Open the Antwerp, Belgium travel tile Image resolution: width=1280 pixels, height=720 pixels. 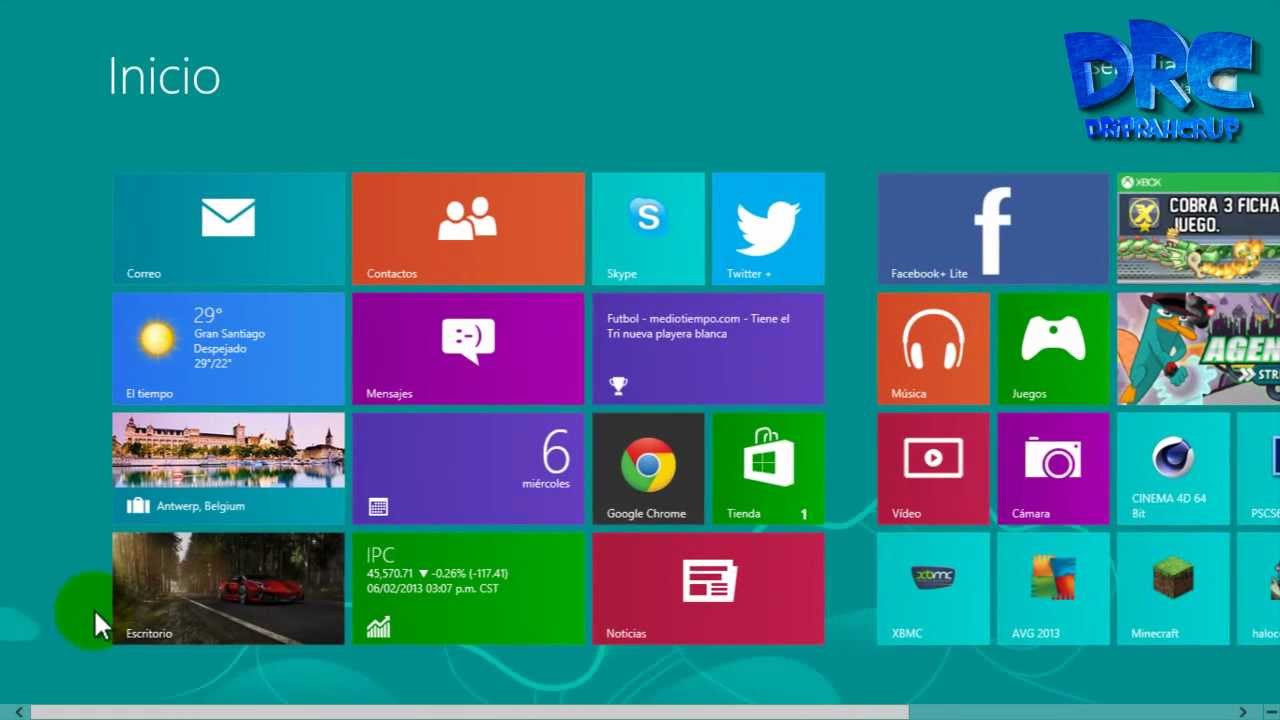(x=229, y=469)
